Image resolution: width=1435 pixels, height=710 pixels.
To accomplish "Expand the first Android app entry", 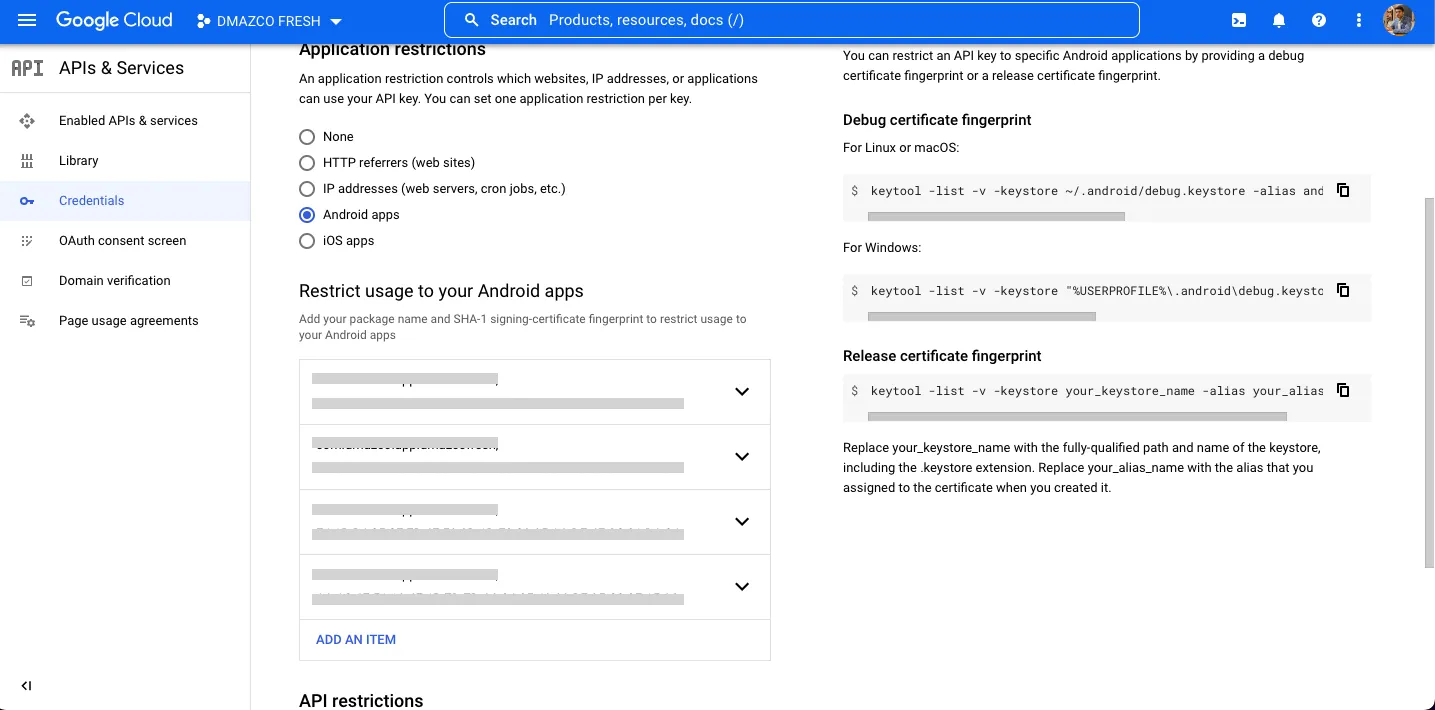I will (742, 392).
